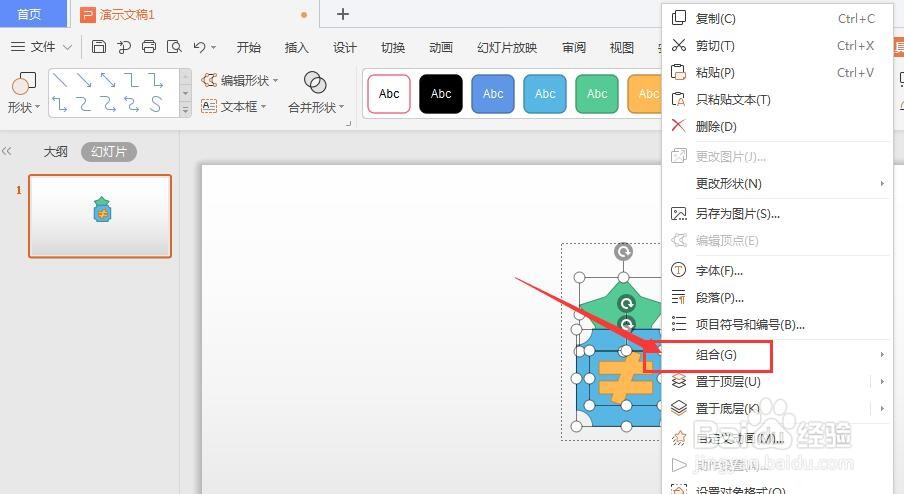Image resolution: width=904 pixels, height=494 pixels.
Task: Click the Send to back layers icon
Action: tap(679, 408)
